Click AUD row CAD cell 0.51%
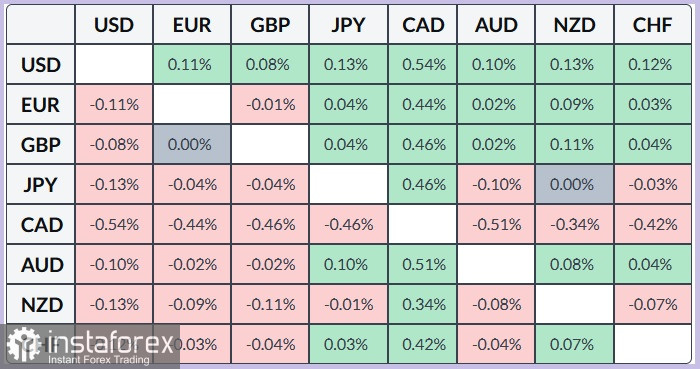Screen dimensions: 700x369 click(x=423, y=265)
